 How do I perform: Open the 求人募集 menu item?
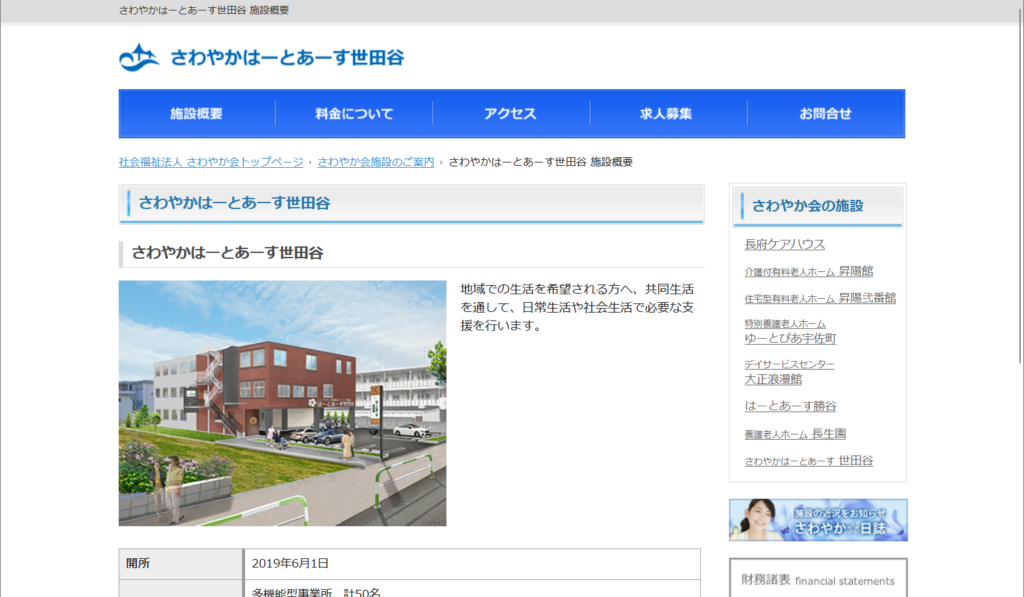point(667,114)
